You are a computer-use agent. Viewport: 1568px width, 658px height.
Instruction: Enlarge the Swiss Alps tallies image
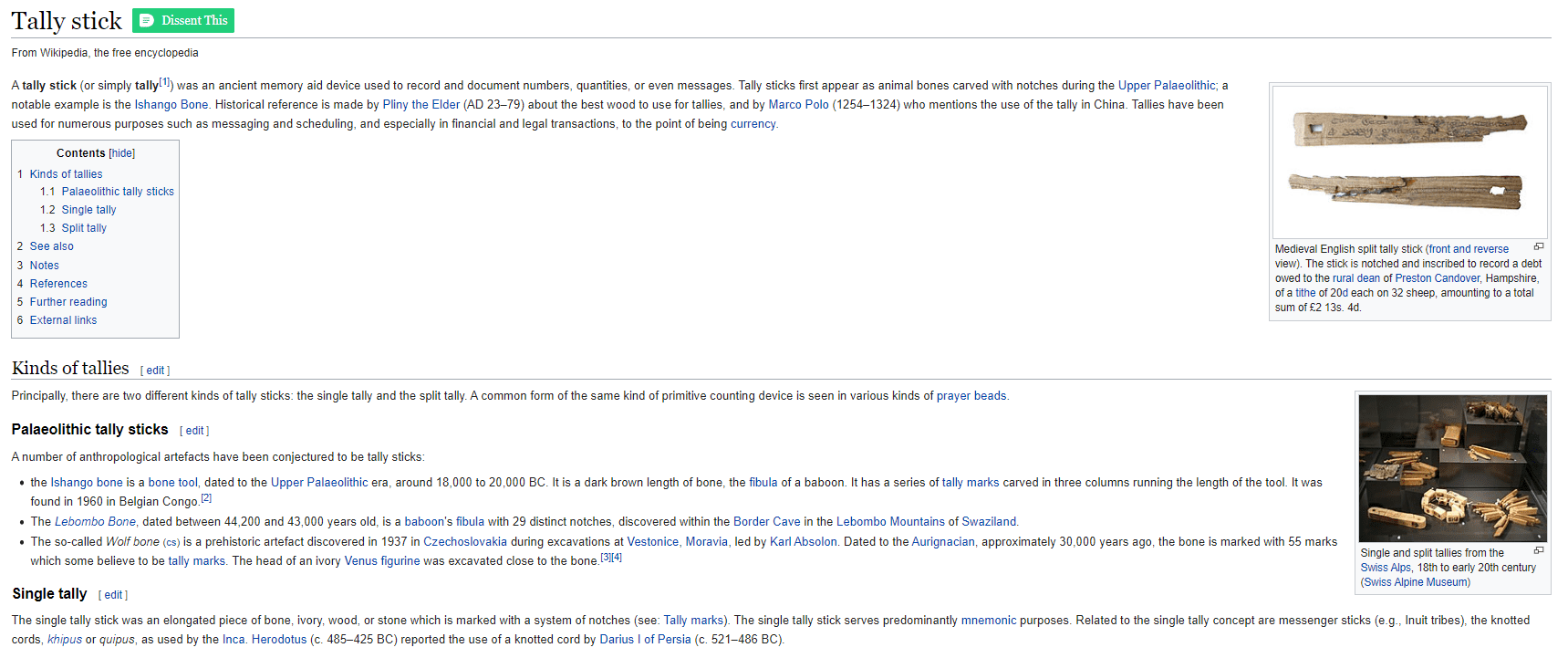coord(1539,551)
